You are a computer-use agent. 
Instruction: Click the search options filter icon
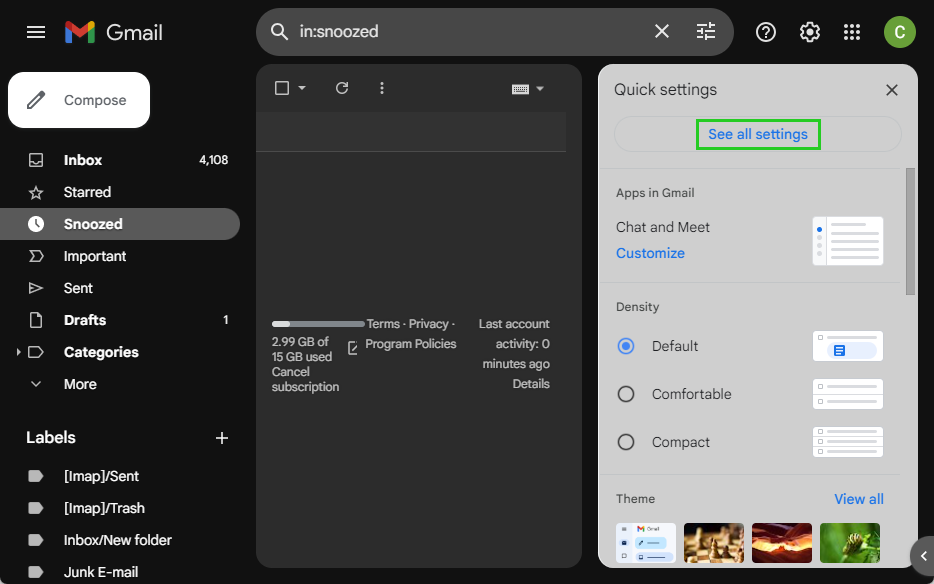pyautogui.click(x=706, y=32)
